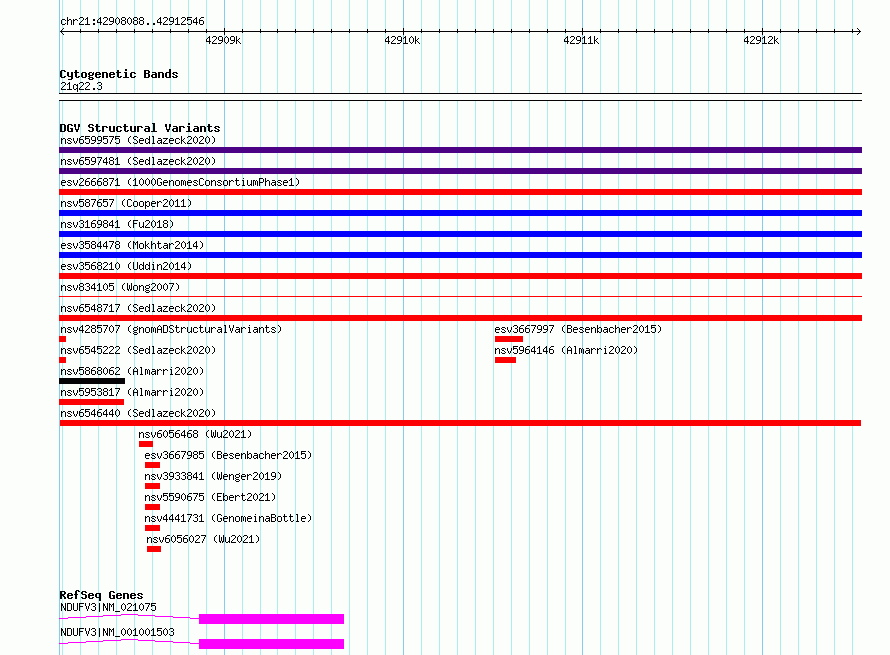Click the red esv3667997 variant bar
890x655 pixels.
click(x=509, y=339)
